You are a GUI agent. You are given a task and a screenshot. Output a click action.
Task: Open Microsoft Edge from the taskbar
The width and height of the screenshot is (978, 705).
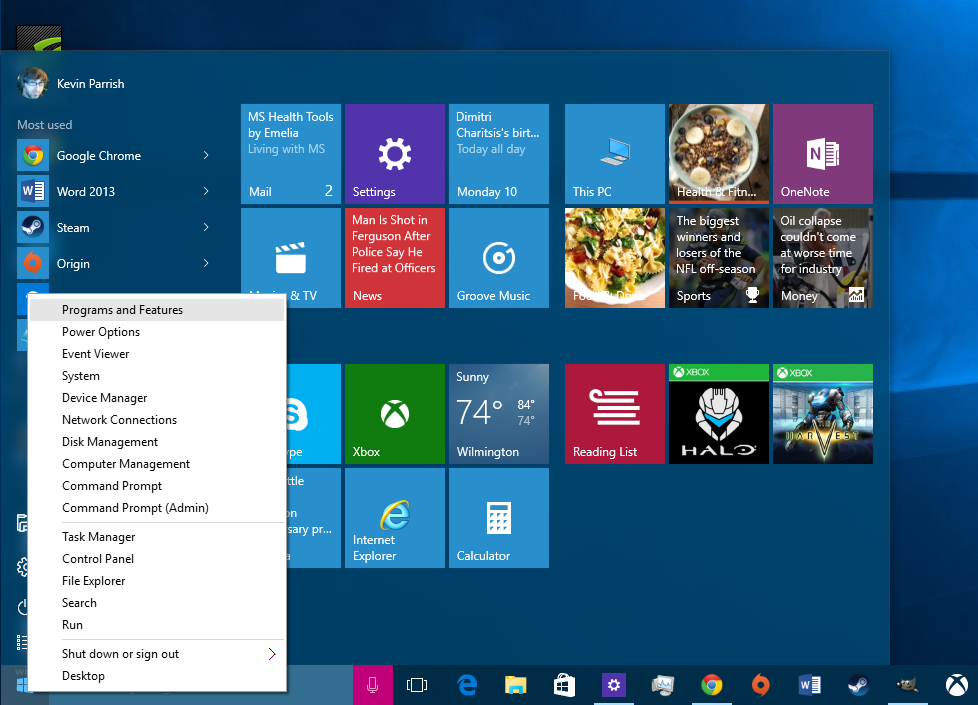tap(467, 685)
